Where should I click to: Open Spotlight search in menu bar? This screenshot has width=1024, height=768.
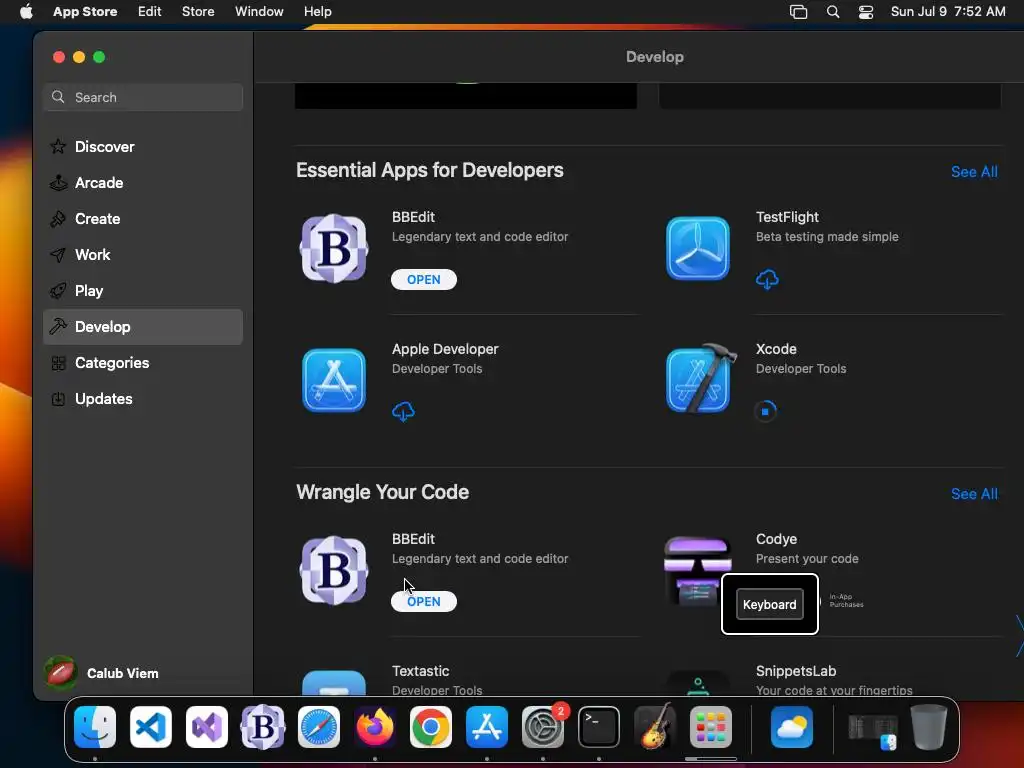pos(833,11)
